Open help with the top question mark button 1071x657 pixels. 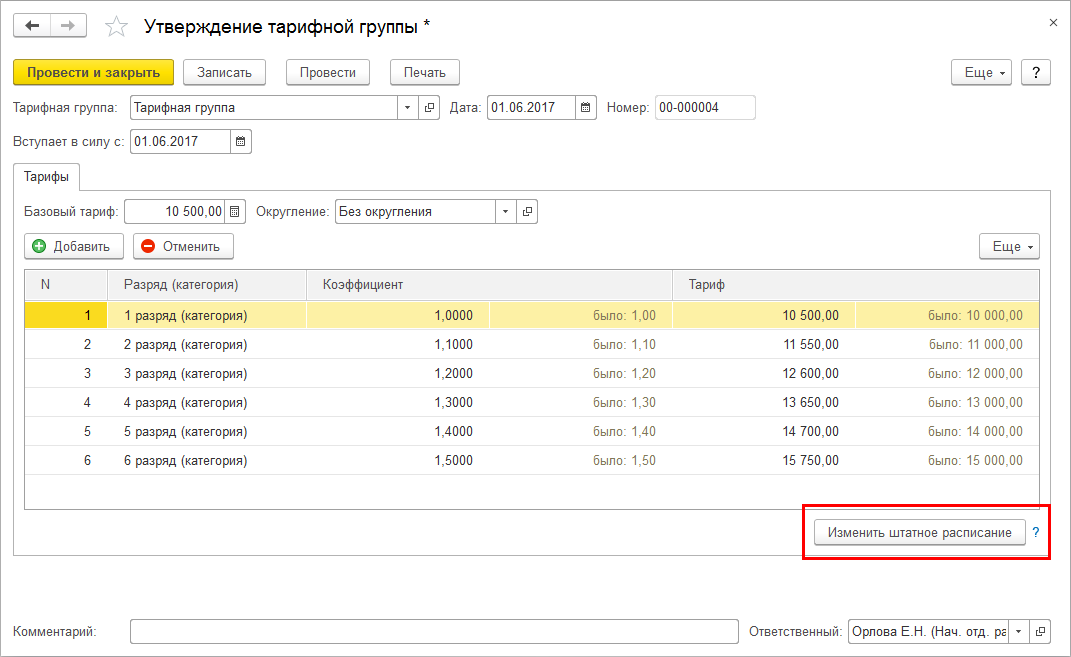1035,72
